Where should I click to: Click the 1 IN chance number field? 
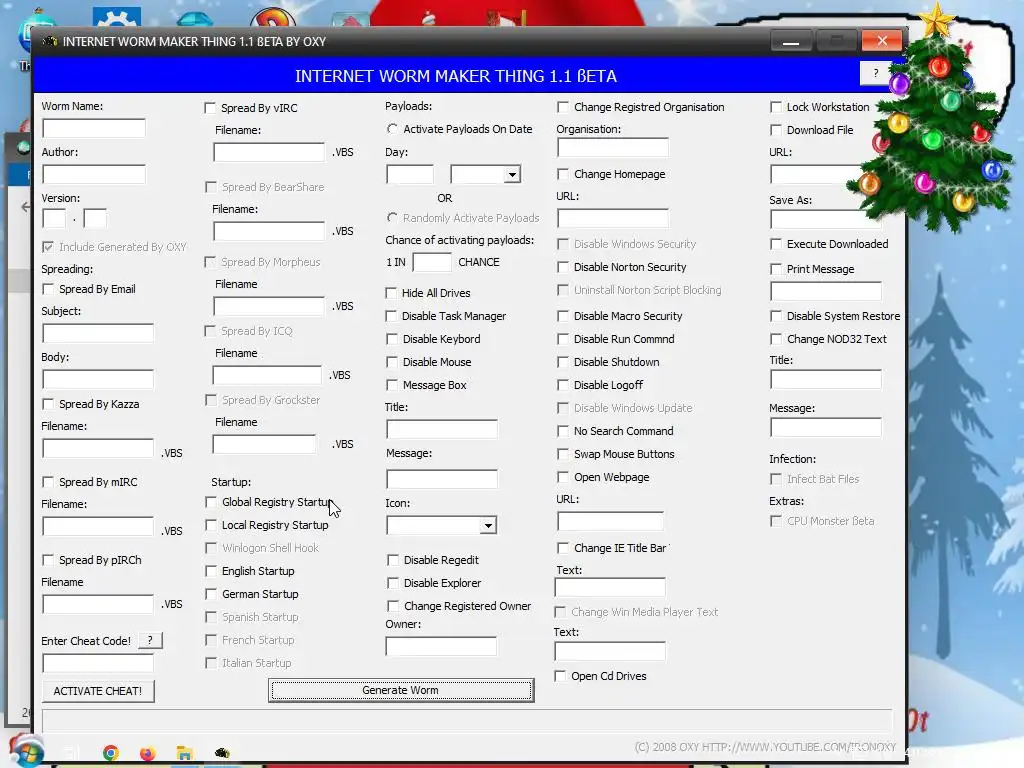tap(432, 263)
